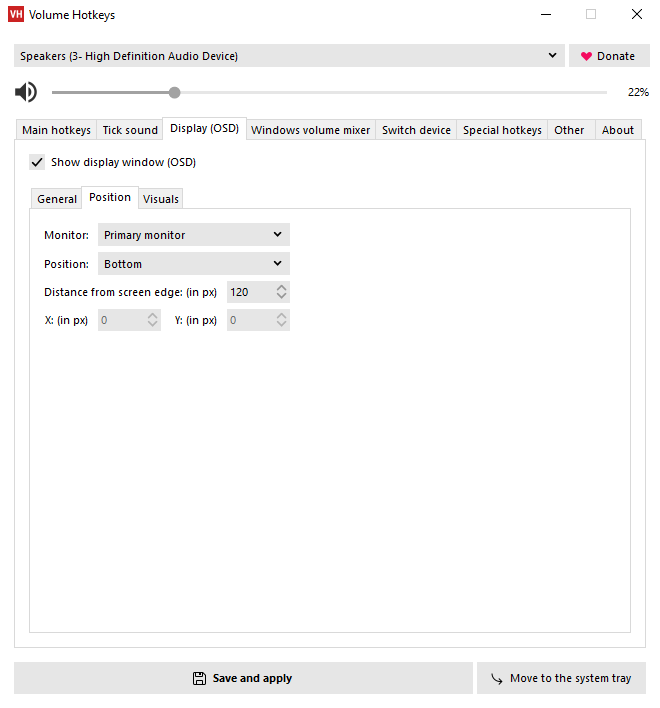Viewport: 660px width, 708px height.
Task: Click the Volume Hotkeys app logo
Action: (16, 15)
